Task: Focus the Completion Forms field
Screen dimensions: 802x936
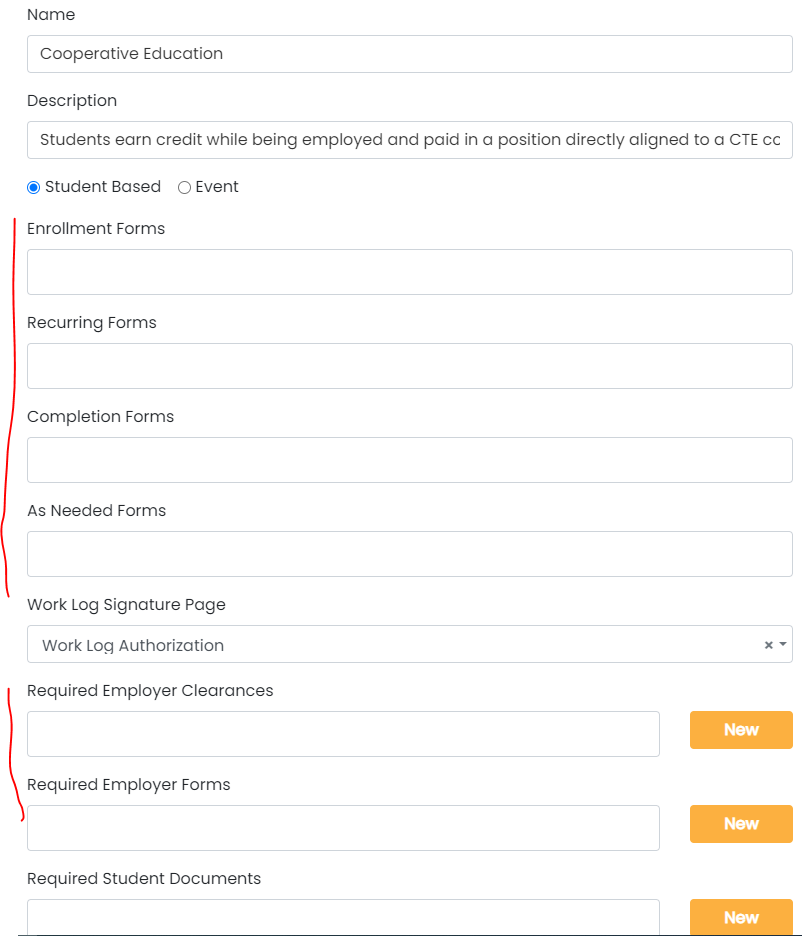Action: tap(409, 460)
